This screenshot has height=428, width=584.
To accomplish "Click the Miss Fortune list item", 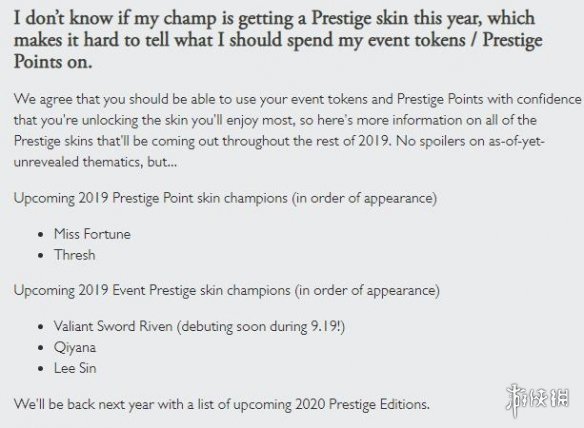I will click(92, 234).
